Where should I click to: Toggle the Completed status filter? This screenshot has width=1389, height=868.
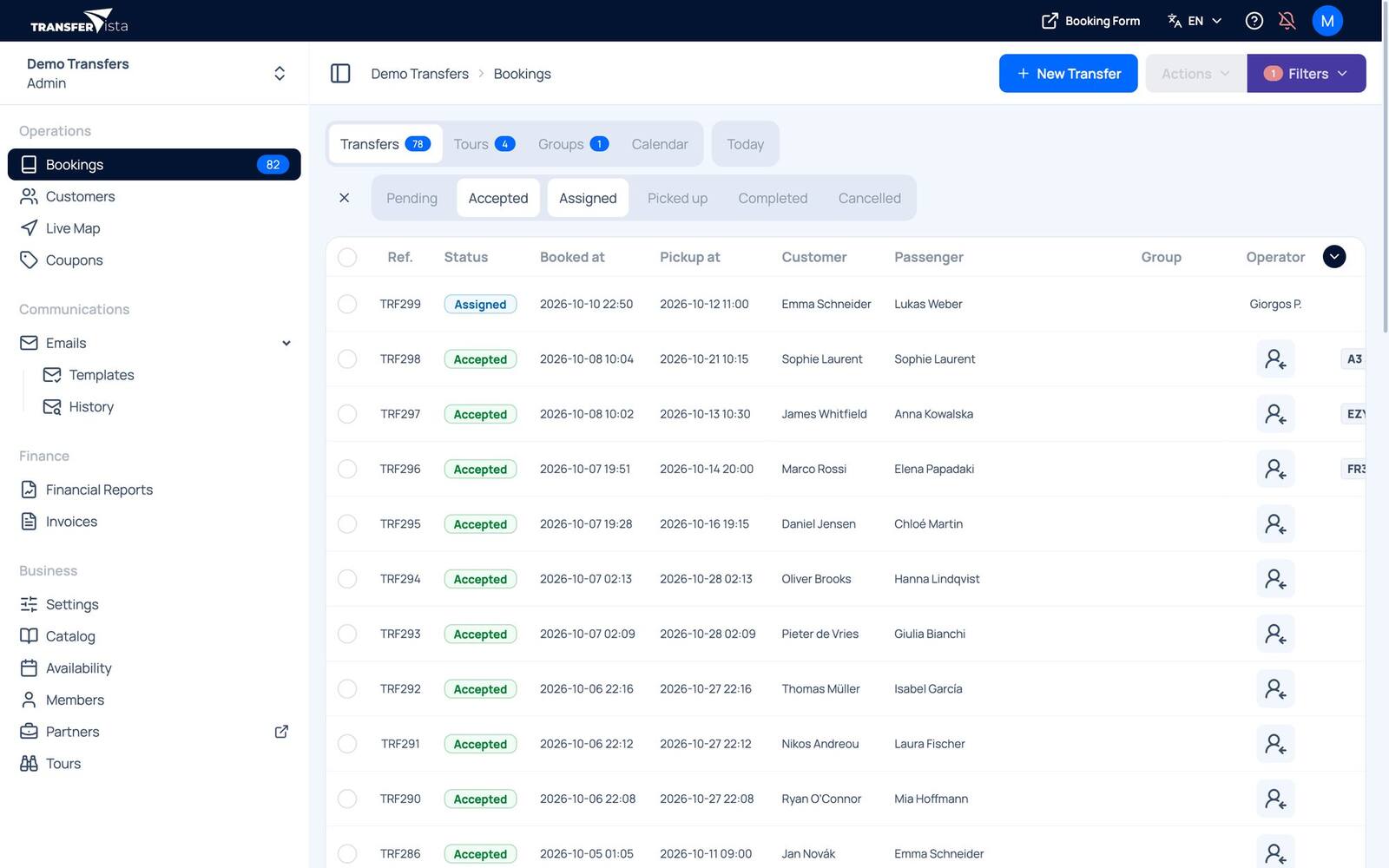tap(773, 198)
